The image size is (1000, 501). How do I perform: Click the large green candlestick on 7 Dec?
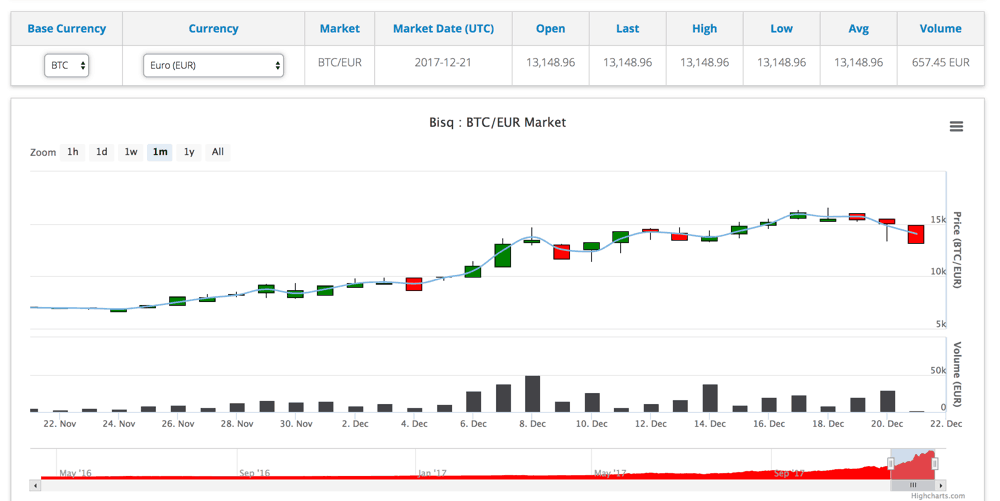[x=503, y=255]
